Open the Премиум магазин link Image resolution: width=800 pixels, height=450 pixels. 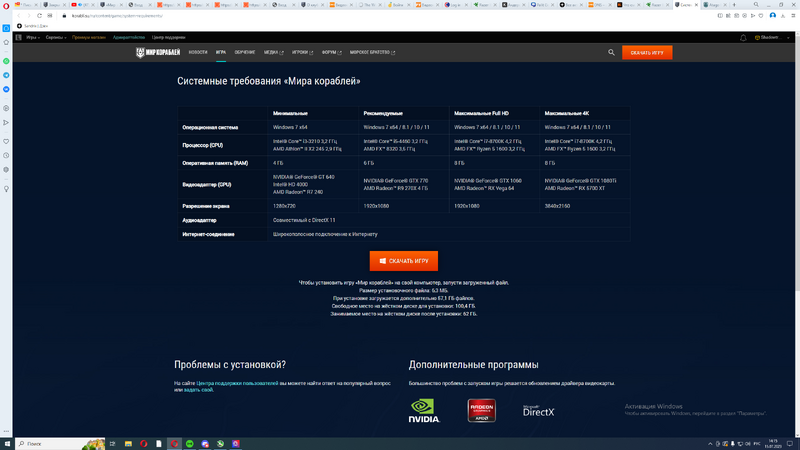(89, 37)
